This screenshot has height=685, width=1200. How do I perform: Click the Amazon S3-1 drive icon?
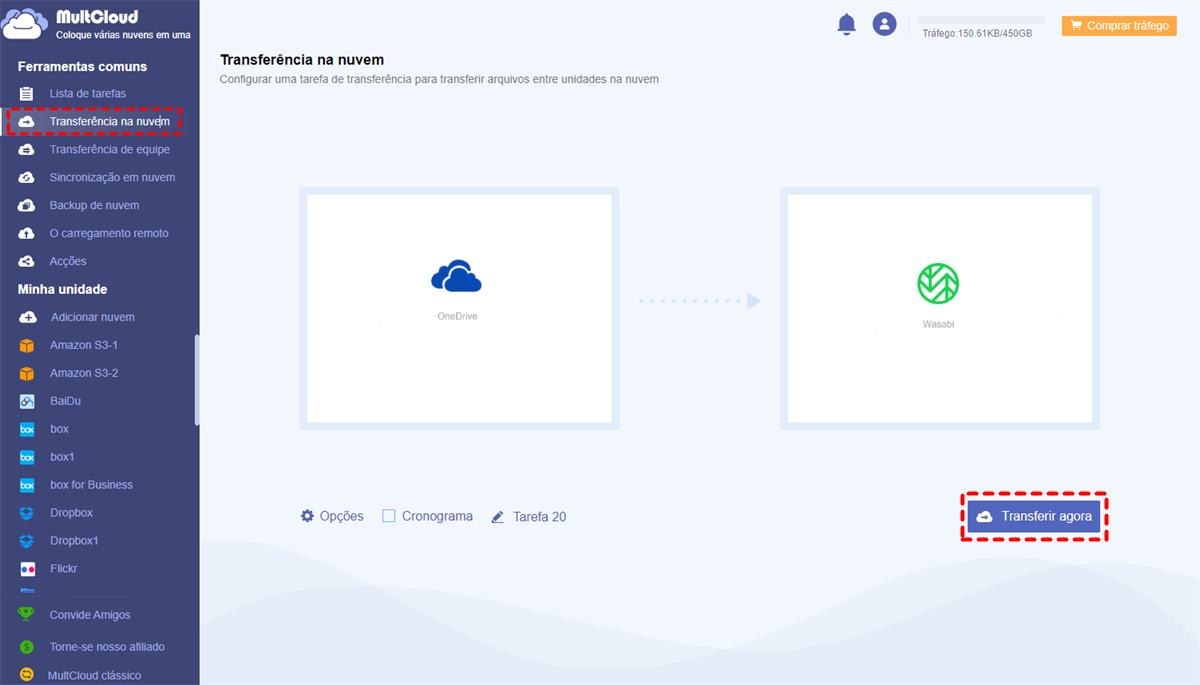[28, 345]
